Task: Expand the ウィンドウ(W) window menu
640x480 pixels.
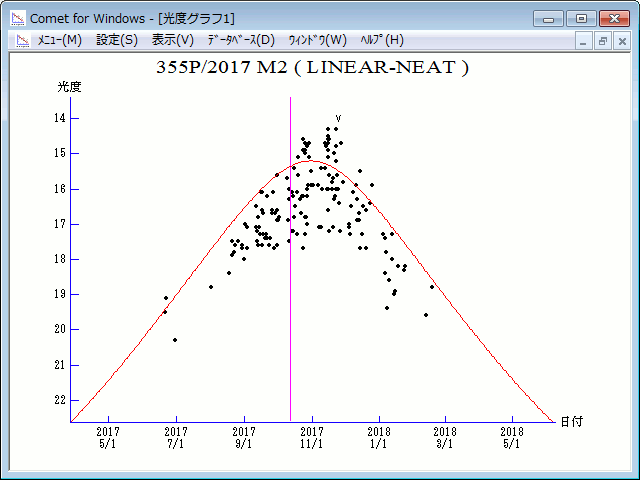Action: pos(317,40)
